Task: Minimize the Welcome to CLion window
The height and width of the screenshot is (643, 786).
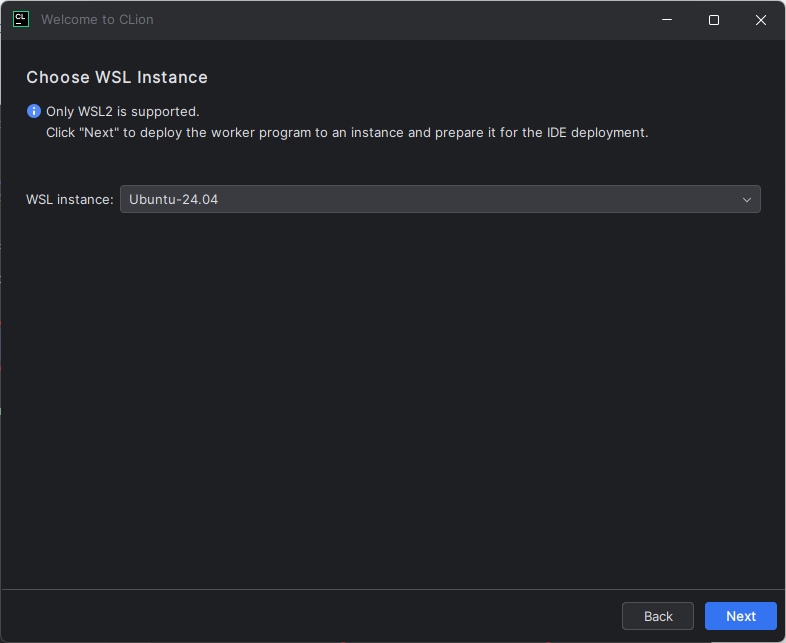Action: pyautogui.click(x=667, y=20)
